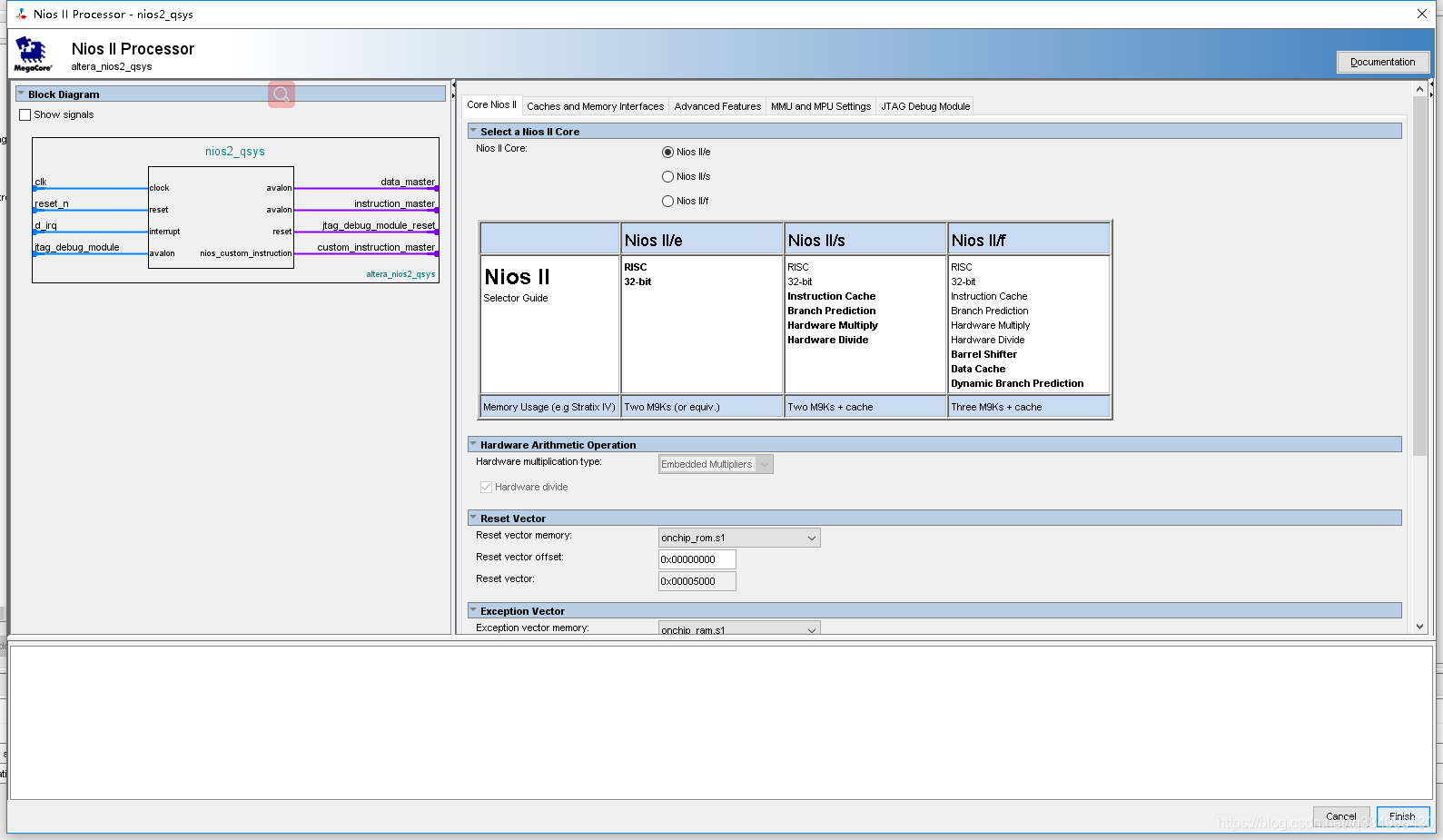Collapse the Select a Nios II Core section
The width and height of the screenshot is (1443, 840).
pos(473,131)
